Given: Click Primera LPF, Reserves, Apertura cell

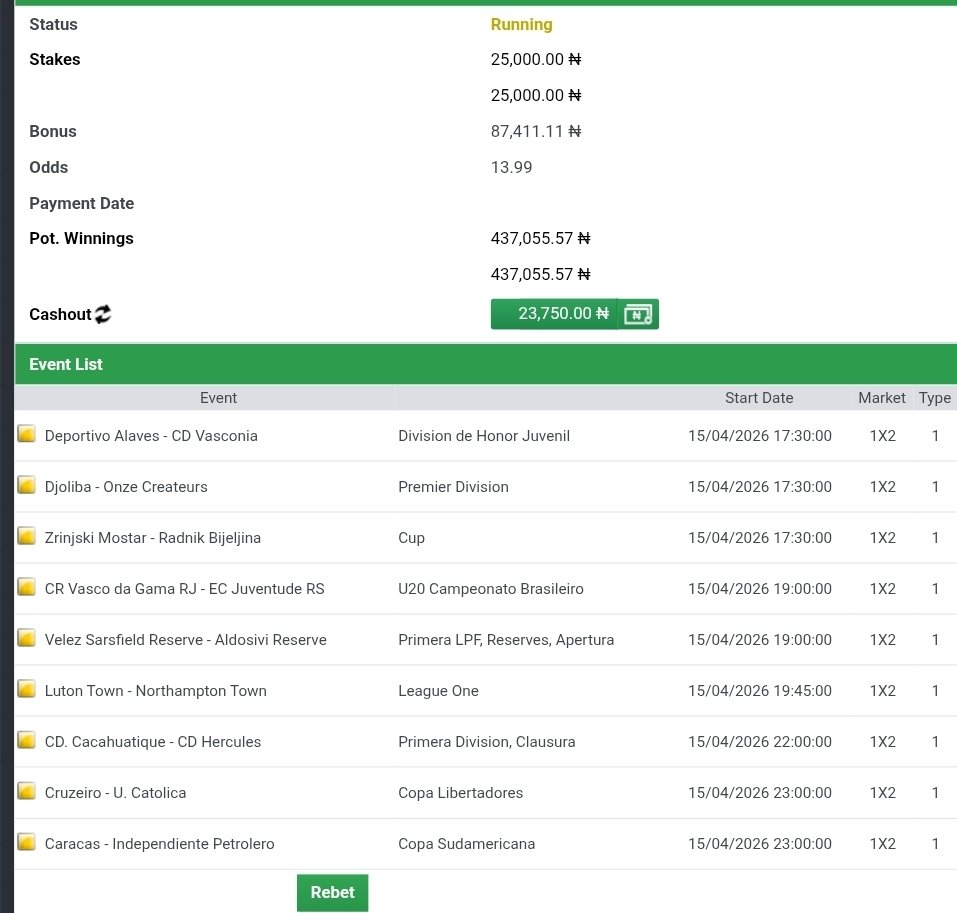Looking at the screenshot, I should pyautogui.click(x=506, y=640).
